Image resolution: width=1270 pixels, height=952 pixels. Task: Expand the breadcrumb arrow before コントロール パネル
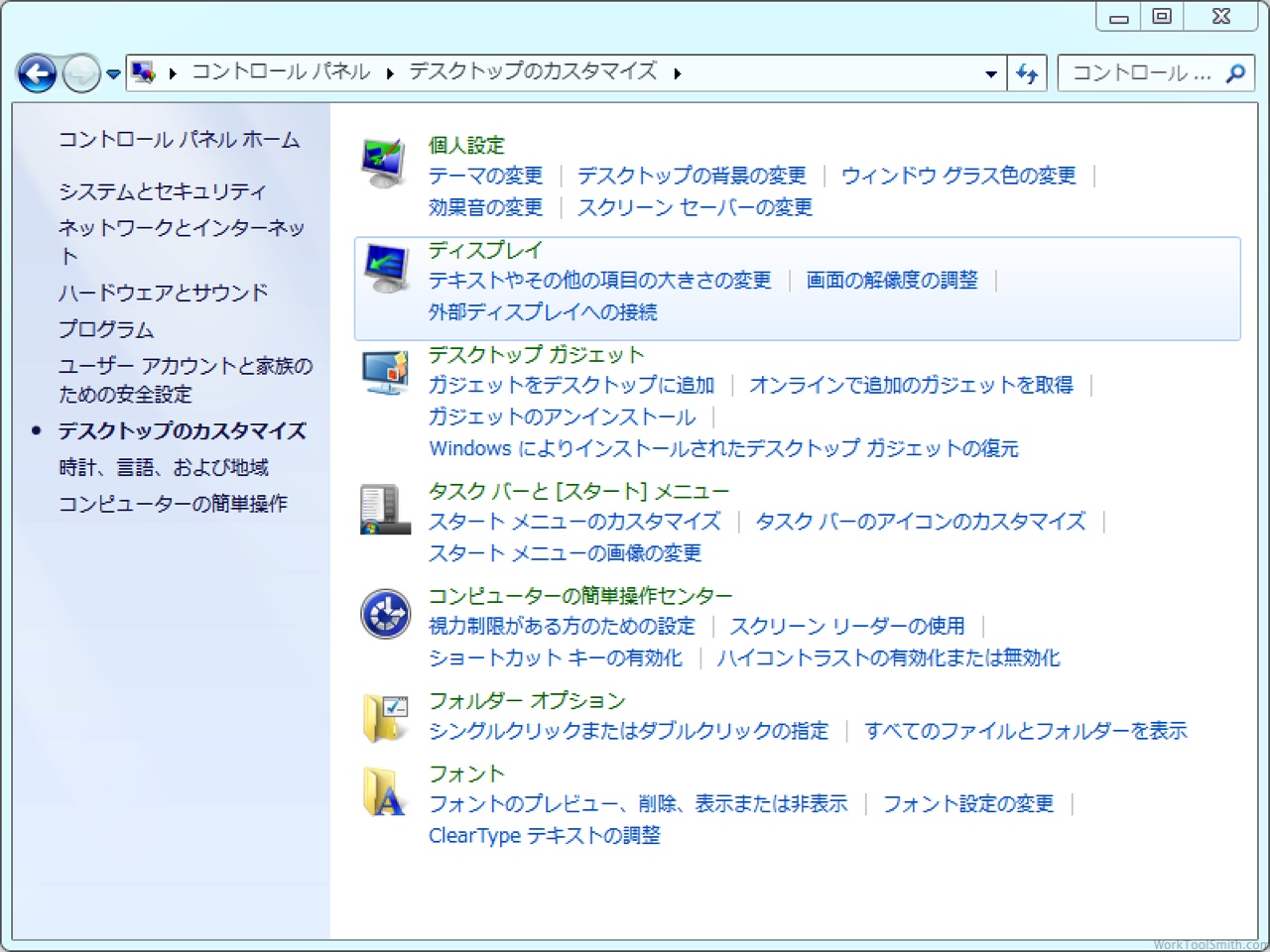[x=173, y=73]
